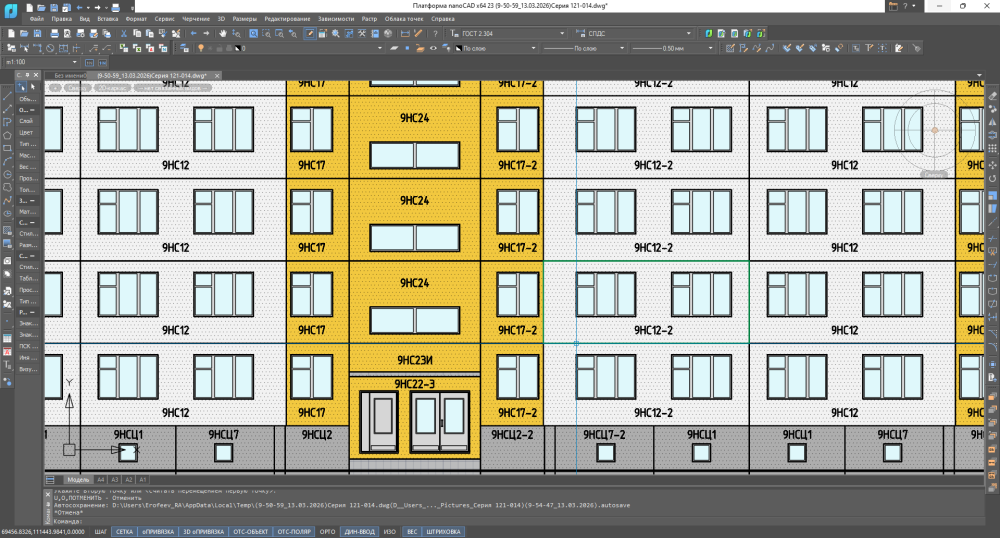Expand the help menu arrow in title bar
Image resolution: width=1000 pixels, height=538 pixels.
[914, 6]
